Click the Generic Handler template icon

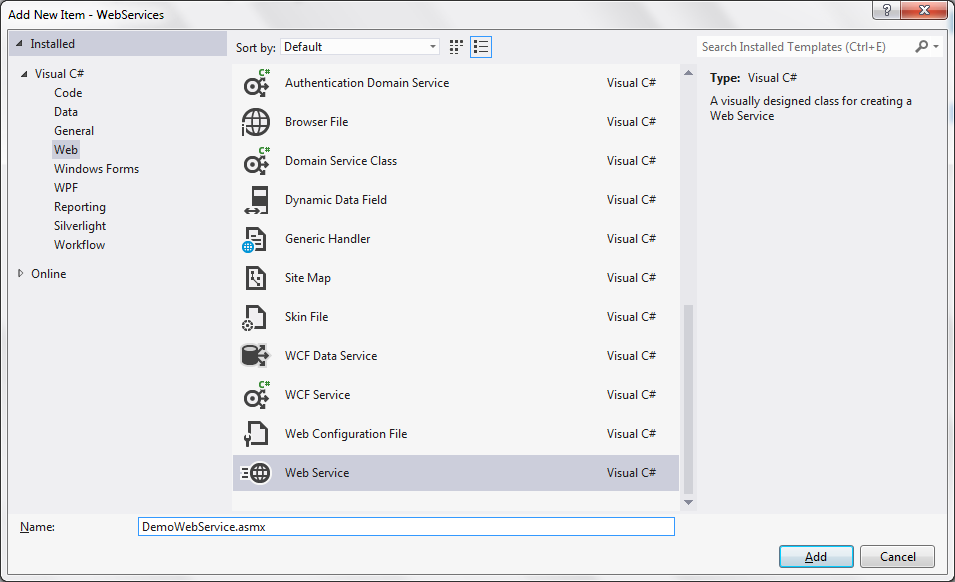coord(257,239)
